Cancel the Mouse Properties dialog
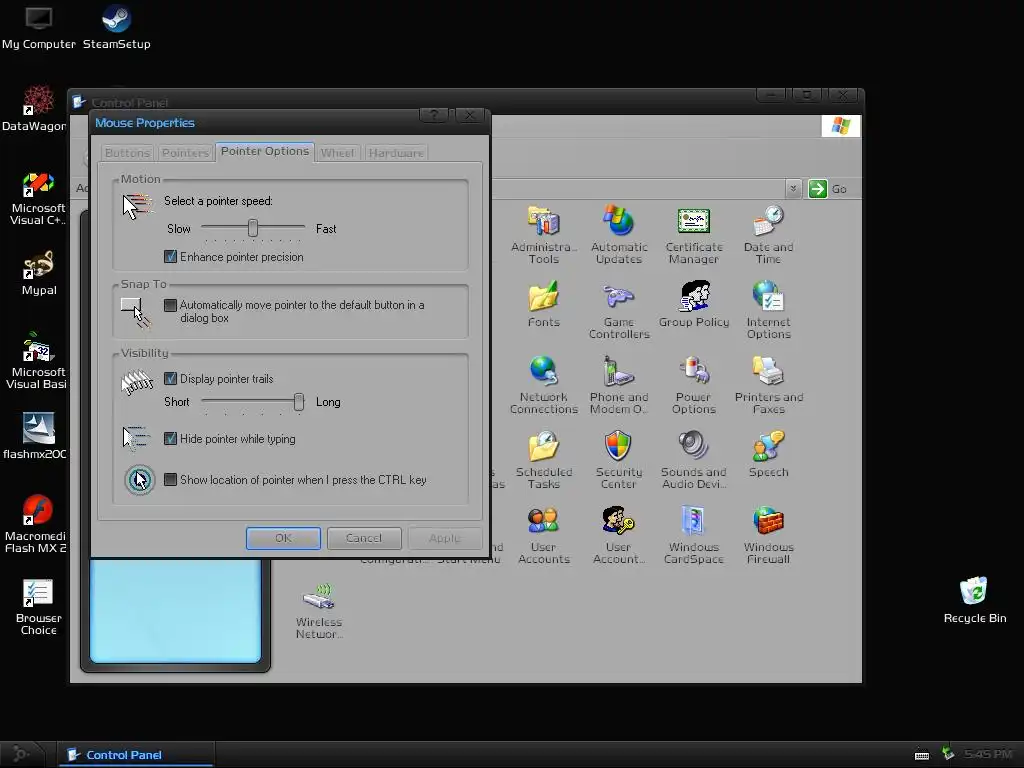Image resolution: width=1024 pixels, height=768 pixels. tap(364, 538)
